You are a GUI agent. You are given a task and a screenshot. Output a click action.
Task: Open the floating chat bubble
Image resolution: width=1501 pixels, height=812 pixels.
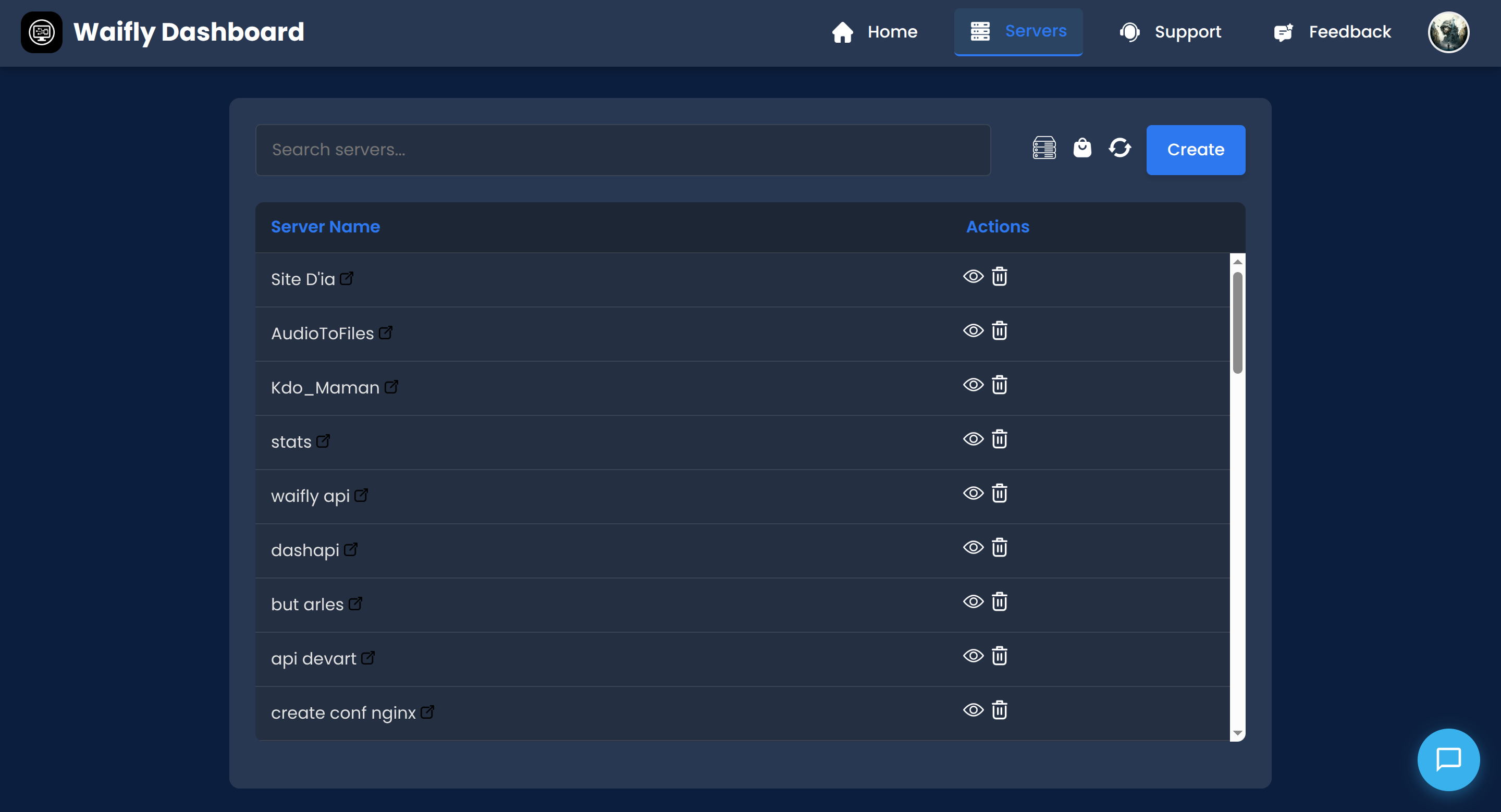(1448, 759)
